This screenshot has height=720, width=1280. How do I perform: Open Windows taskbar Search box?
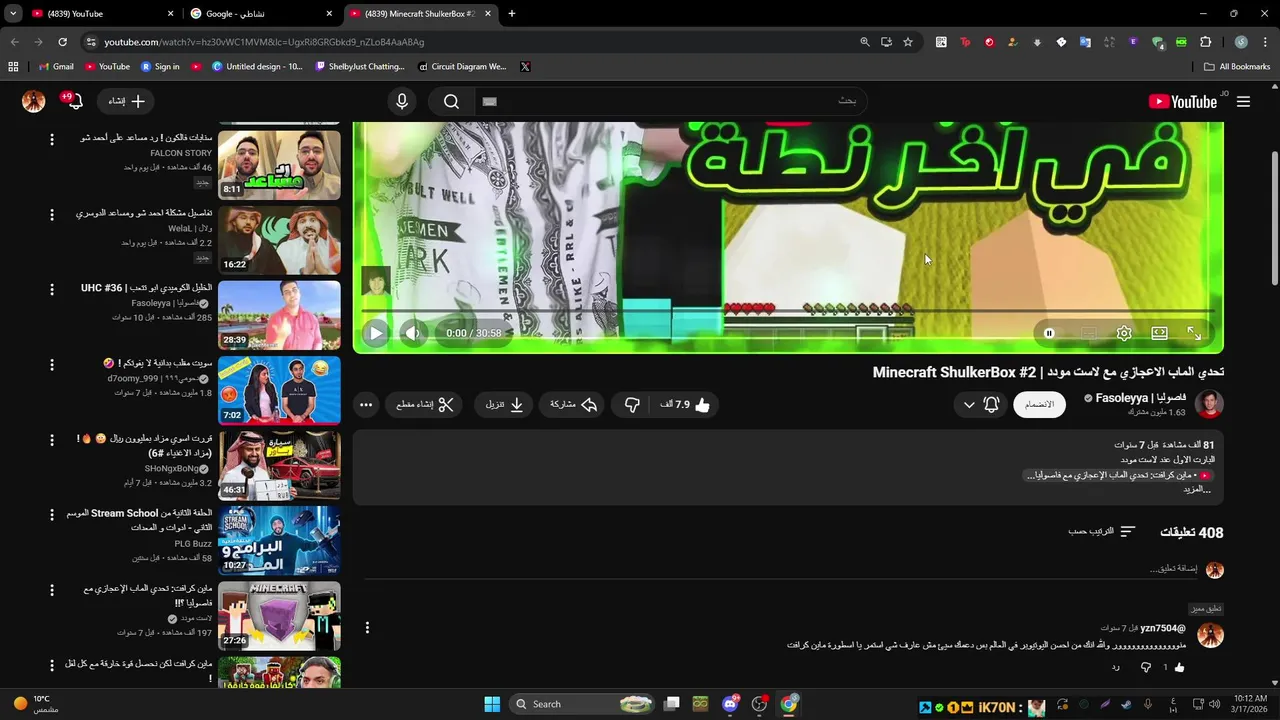click(x=582, y=704)
